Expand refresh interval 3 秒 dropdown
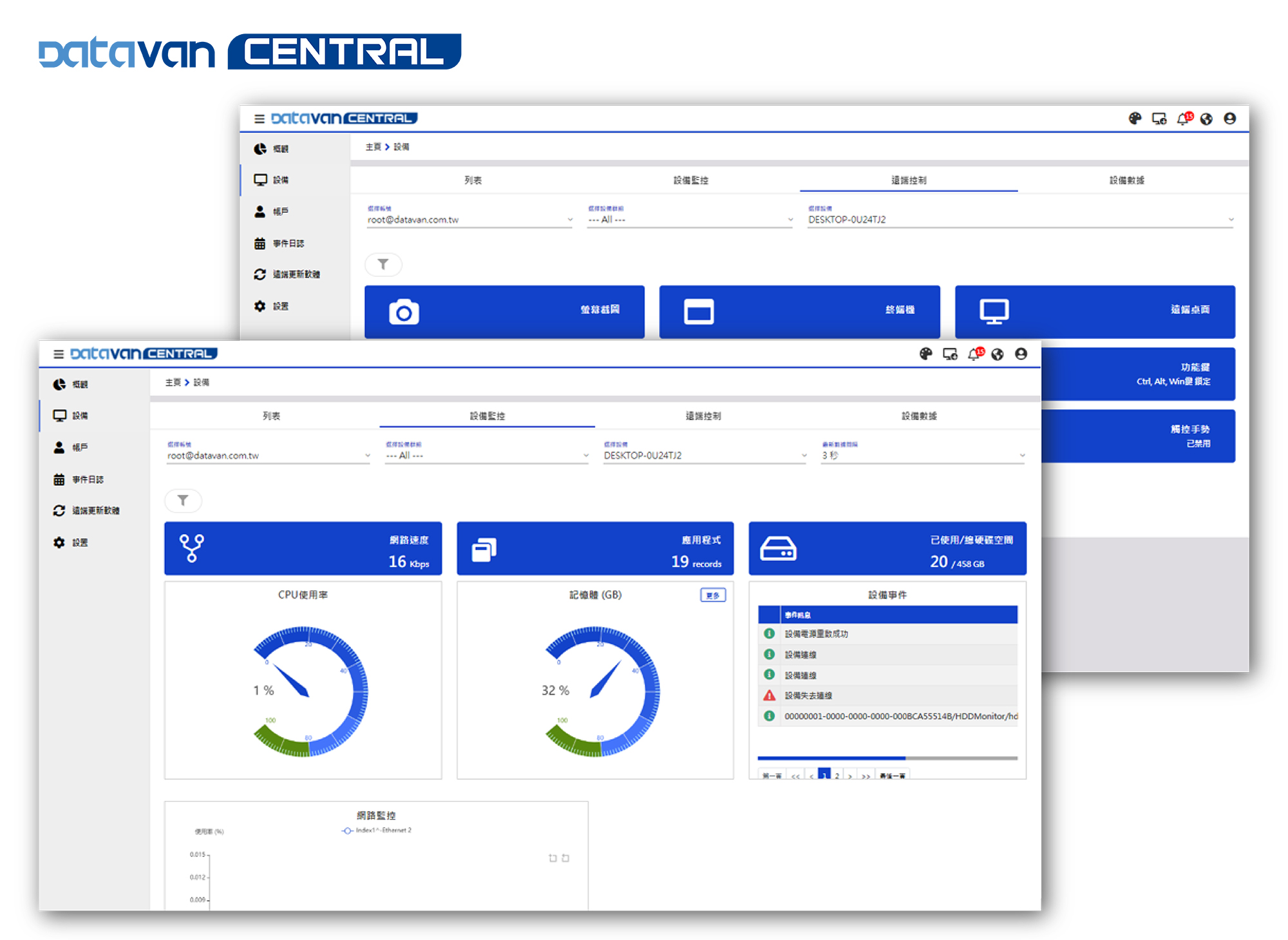1288x940 pixels. (x=923, y=456)
